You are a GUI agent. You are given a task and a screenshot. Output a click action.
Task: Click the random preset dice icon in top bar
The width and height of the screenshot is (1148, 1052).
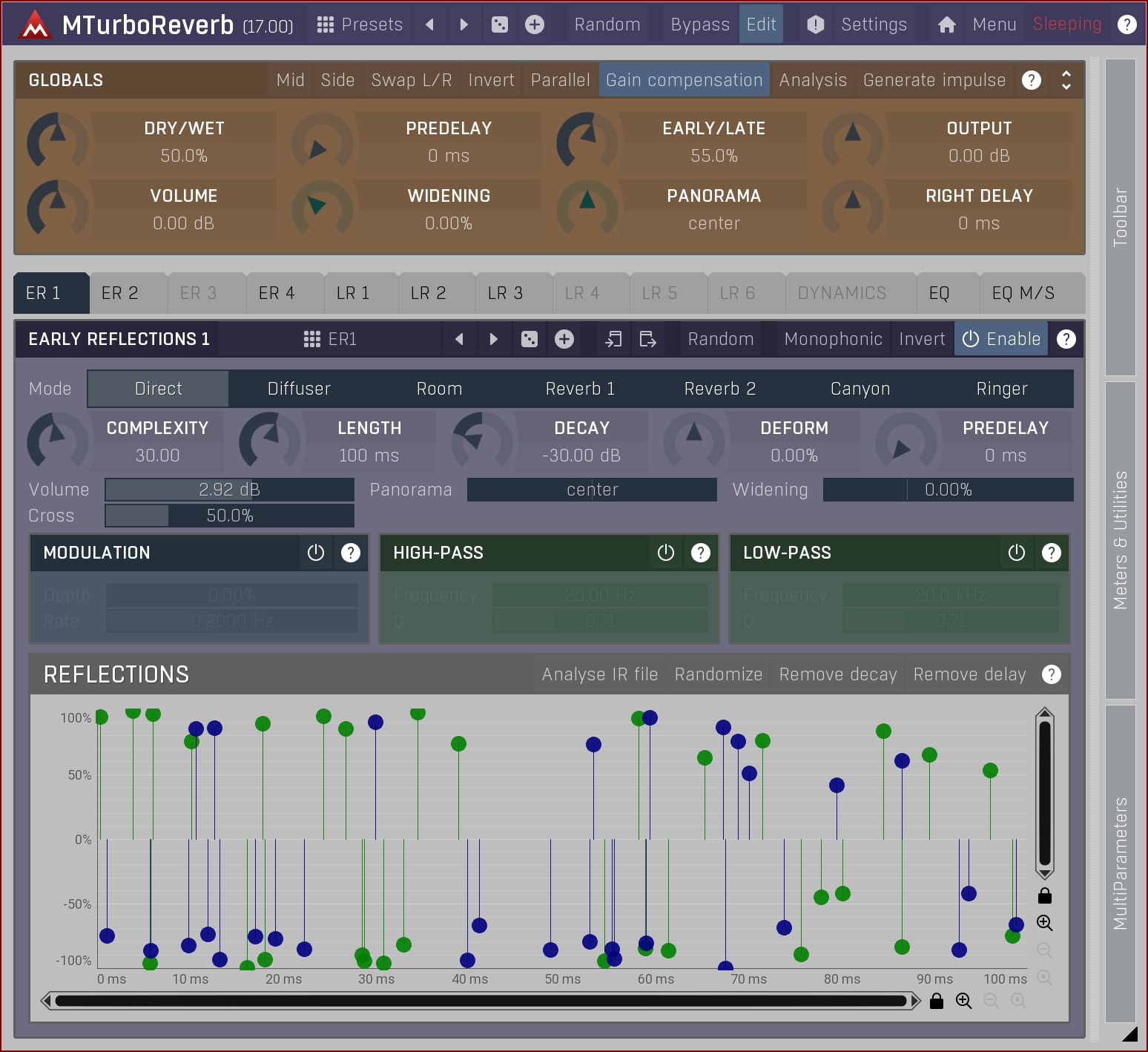[x=500, y=24]
